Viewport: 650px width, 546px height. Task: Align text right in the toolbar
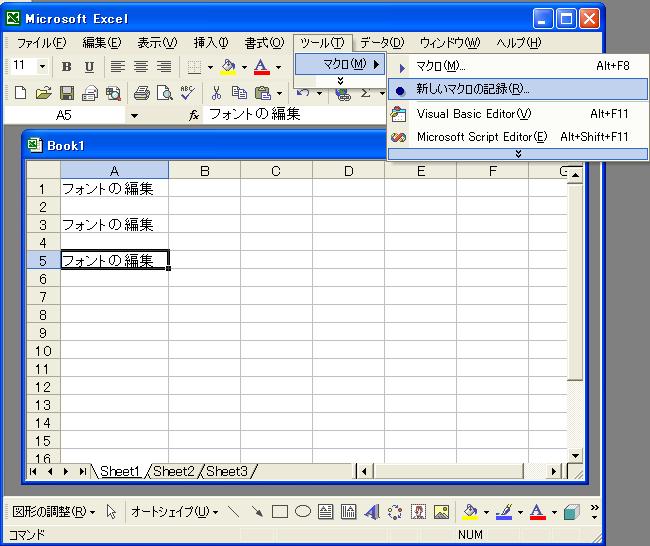click(164, 66)
